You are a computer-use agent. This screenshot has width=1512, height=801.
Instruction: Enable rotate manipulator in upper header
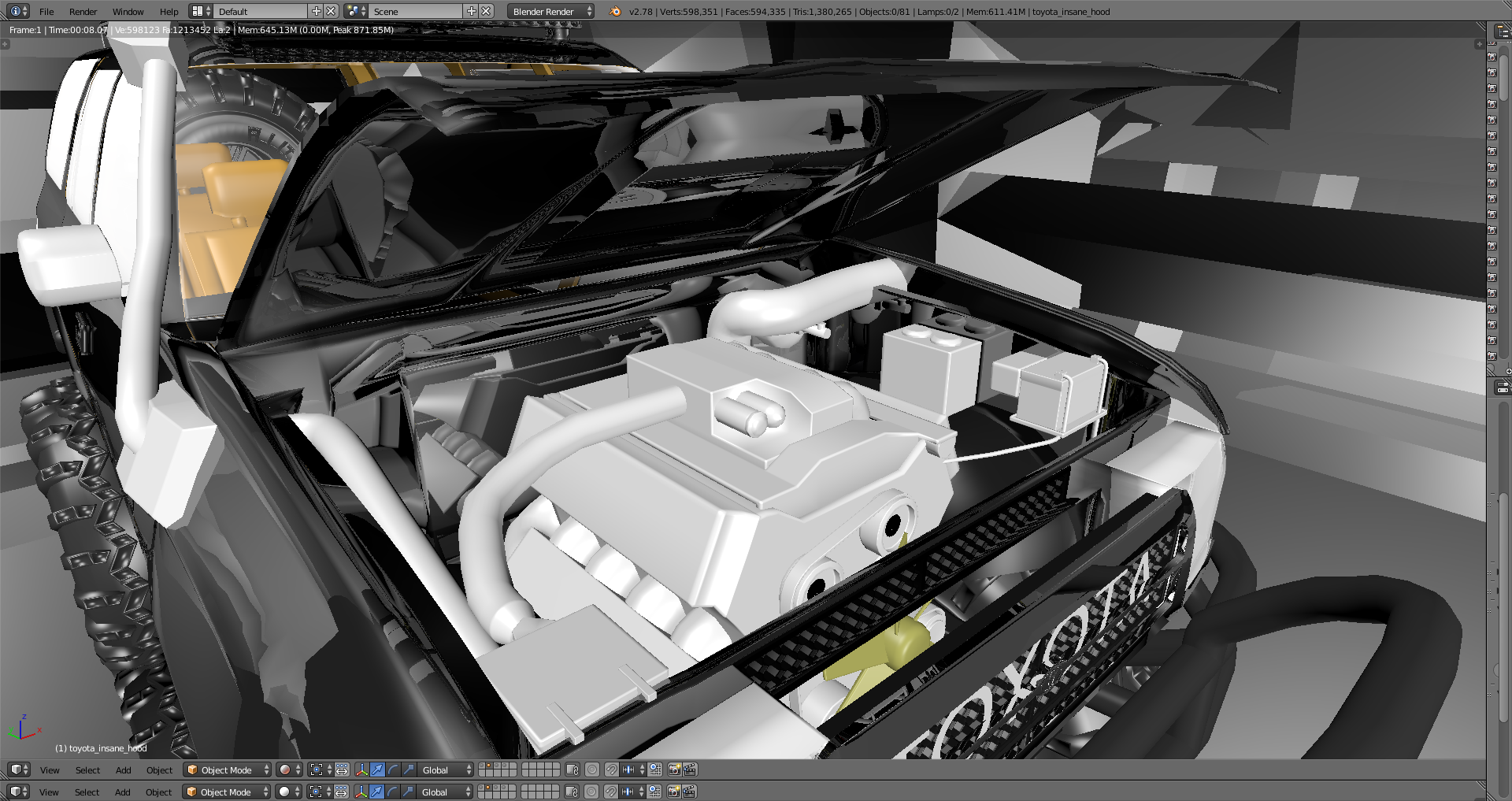(393, 769)
